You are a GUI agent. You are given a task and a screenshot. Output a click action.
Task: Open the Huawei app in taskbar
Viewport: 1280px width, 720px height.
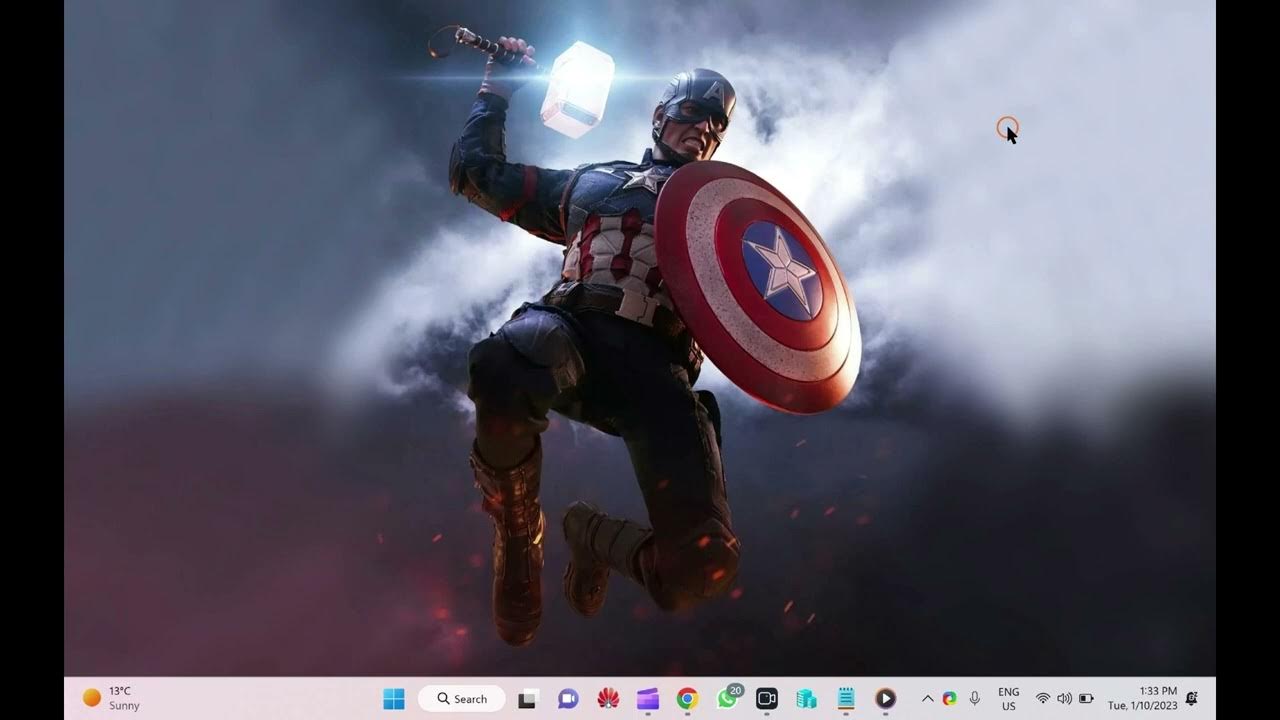click(x=608, y=699)
